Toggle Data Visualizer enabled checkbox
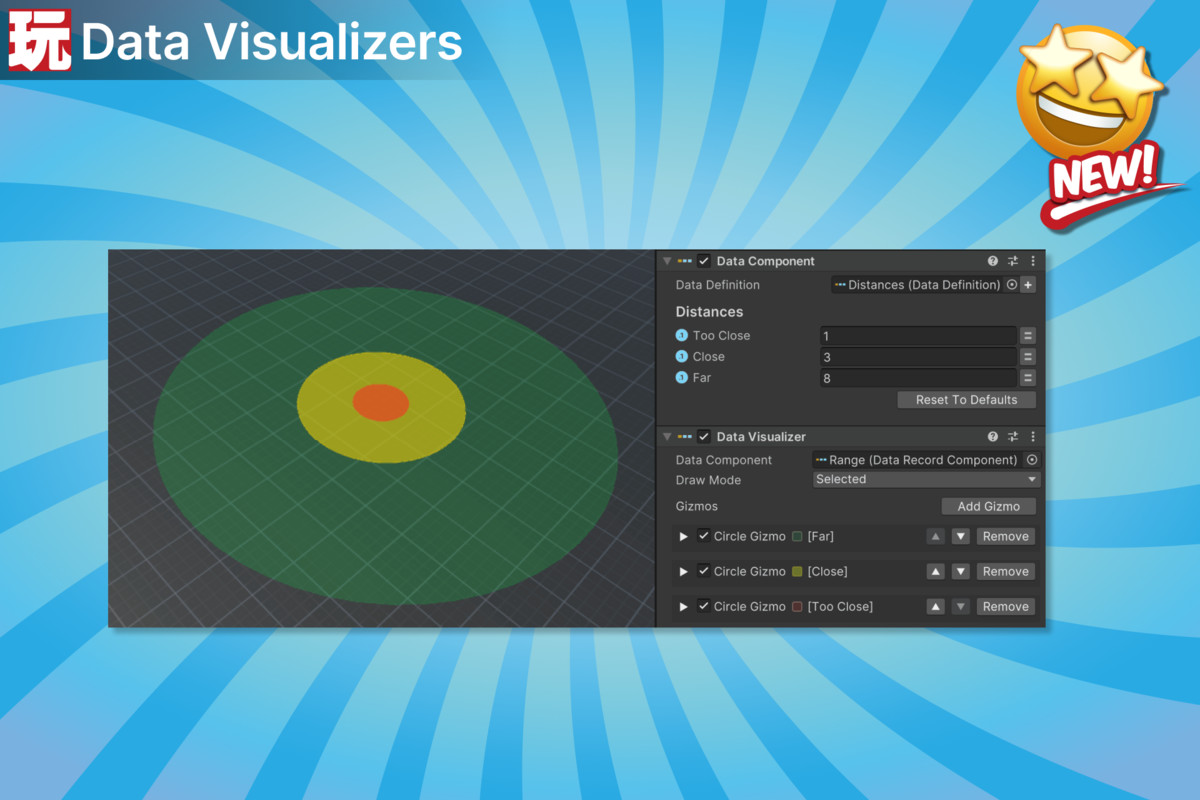 (704, 437)
